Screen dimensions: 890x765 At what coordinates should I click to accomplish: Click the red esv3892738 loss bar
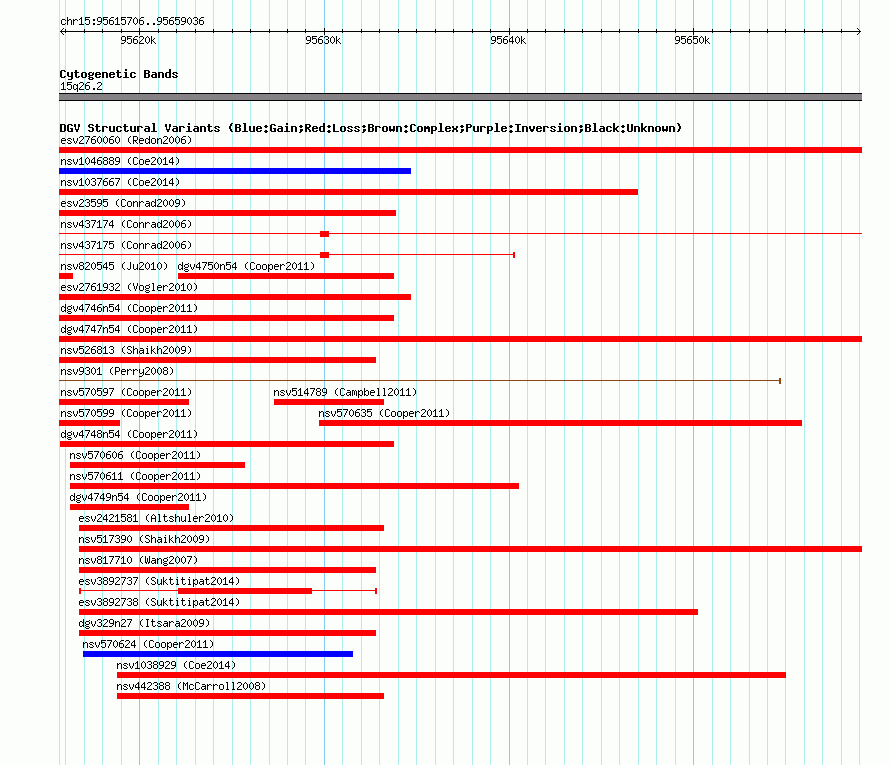(x=388, y=612)
